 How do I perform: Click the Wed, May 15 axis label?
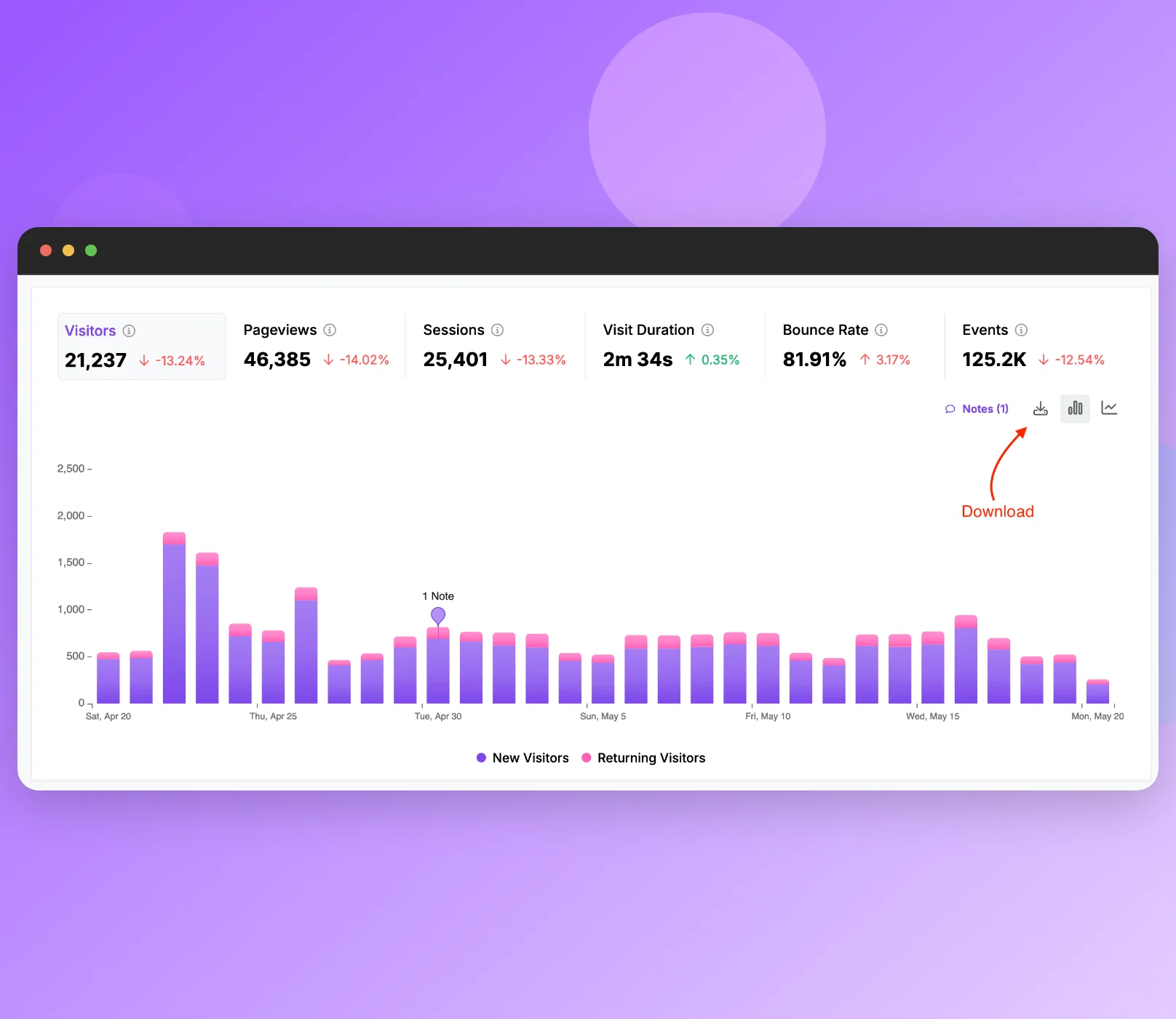point(933,716)
